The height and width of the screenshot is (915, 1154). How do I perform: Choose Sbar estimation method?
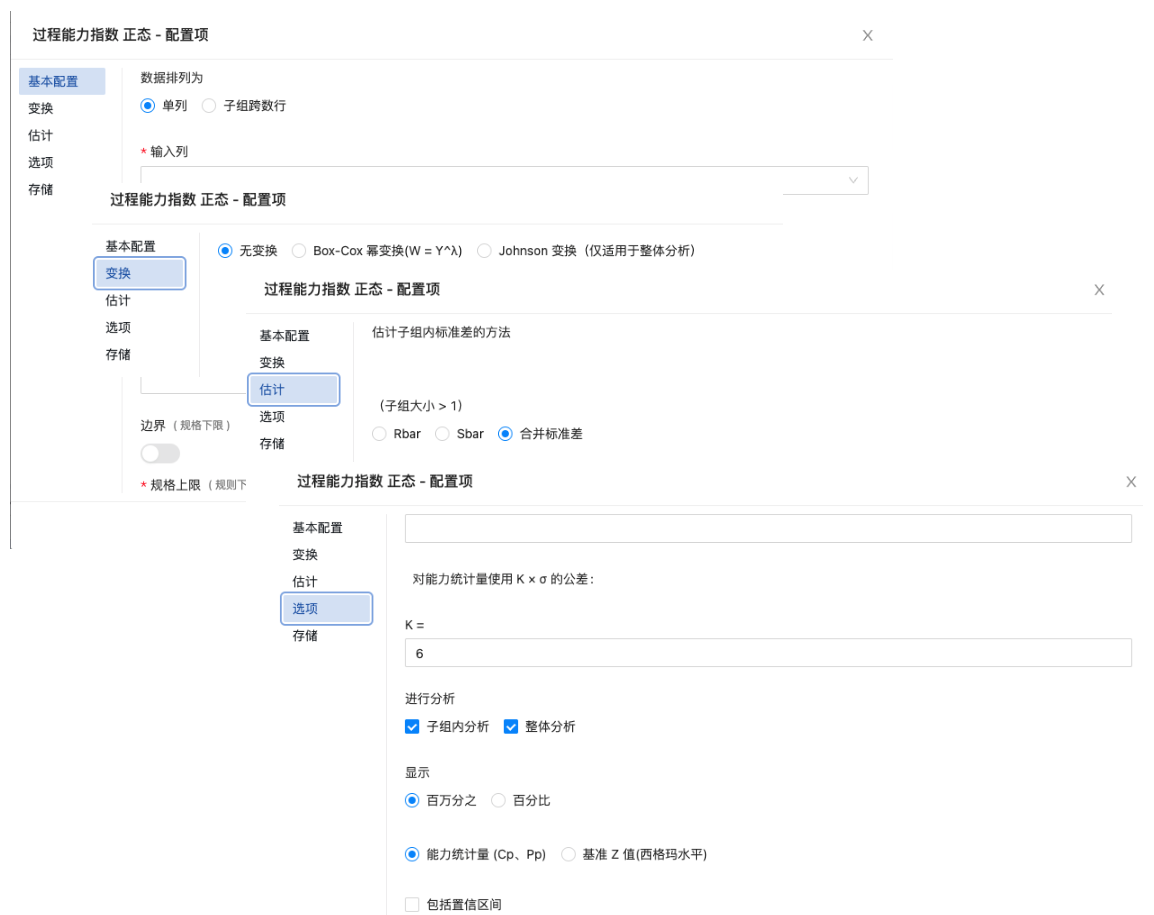pyautogui.click(x=442, y=434)
